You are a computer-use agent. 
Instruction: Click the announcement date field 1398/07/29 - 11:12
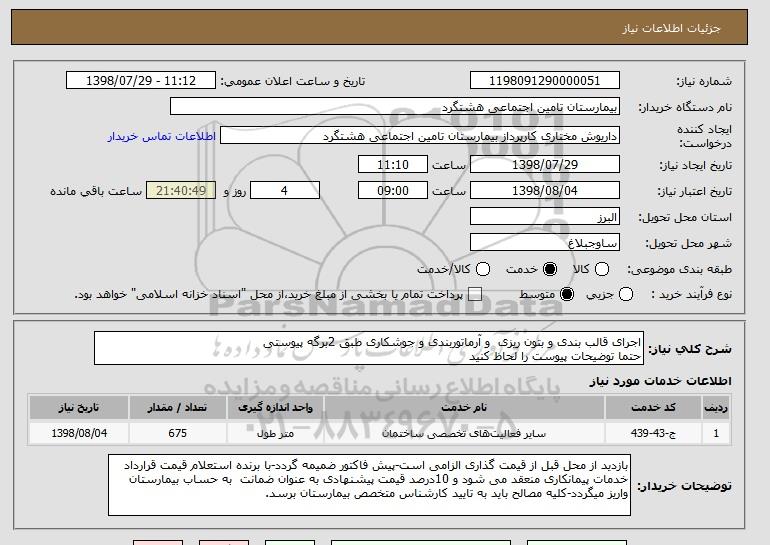(x=141, y=81)
